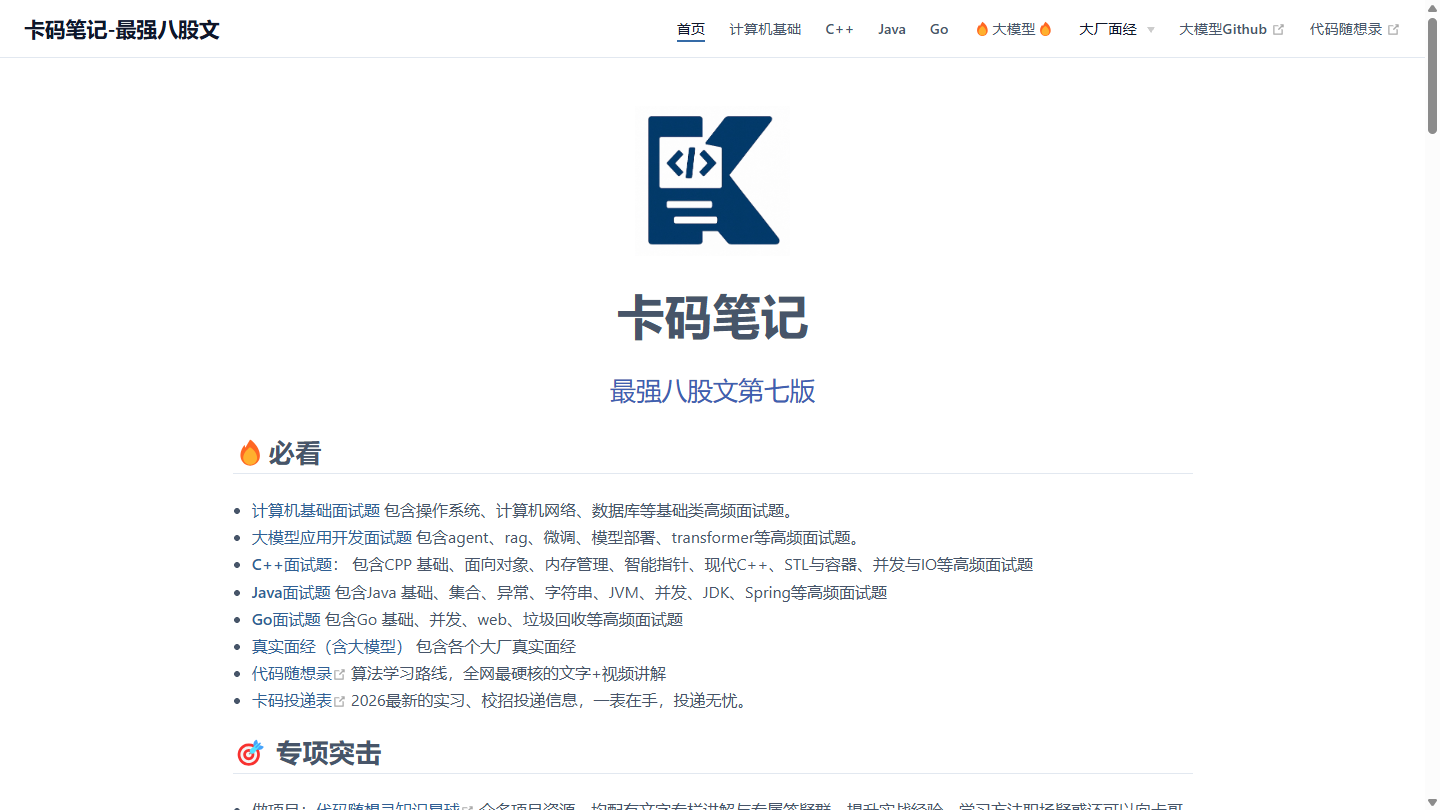Click text 算法学习路线，全网最硬核的文字+视频讲解
The height and width of the screenshot is (810, 1440).
pos(508,674)
